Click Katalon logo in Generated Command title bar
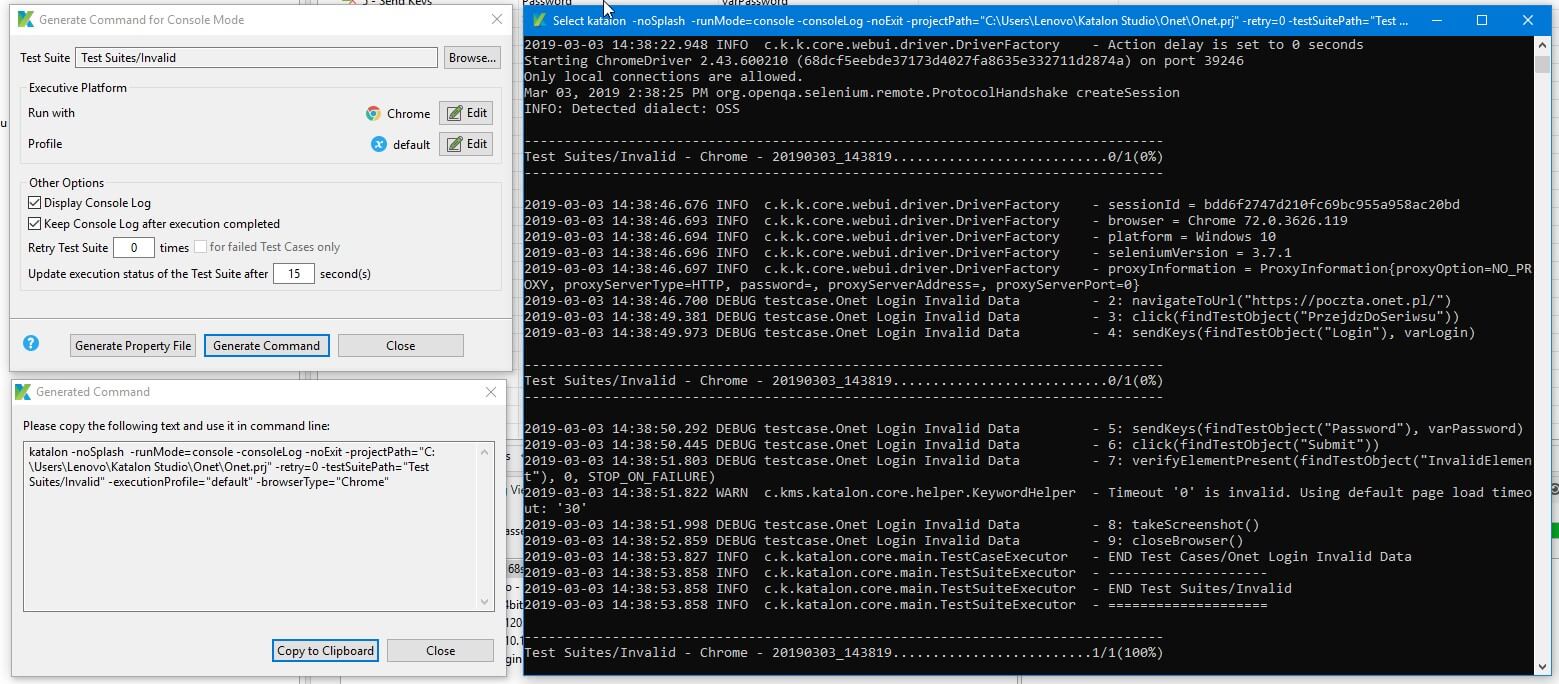This screenshot has width=1559, height=684. pyautogui.click(x=24, y=392)
